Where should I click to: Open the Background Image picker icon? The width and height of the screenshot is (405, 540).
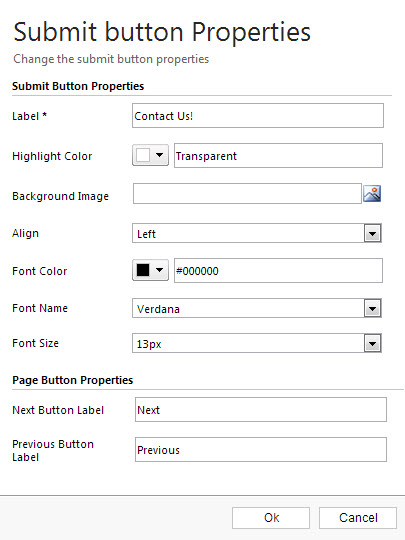click(372, 194)
